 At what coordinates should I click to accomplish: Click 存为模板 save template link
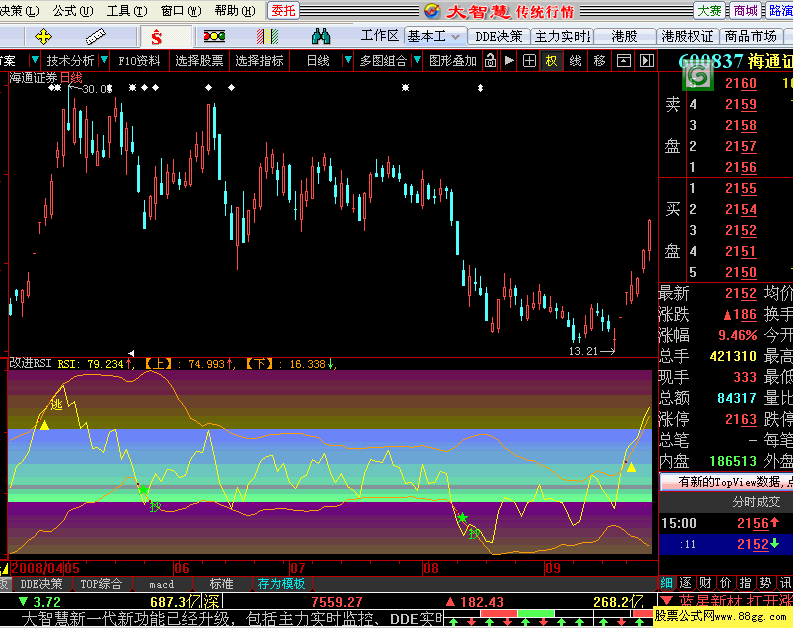(x=281, y=584)
